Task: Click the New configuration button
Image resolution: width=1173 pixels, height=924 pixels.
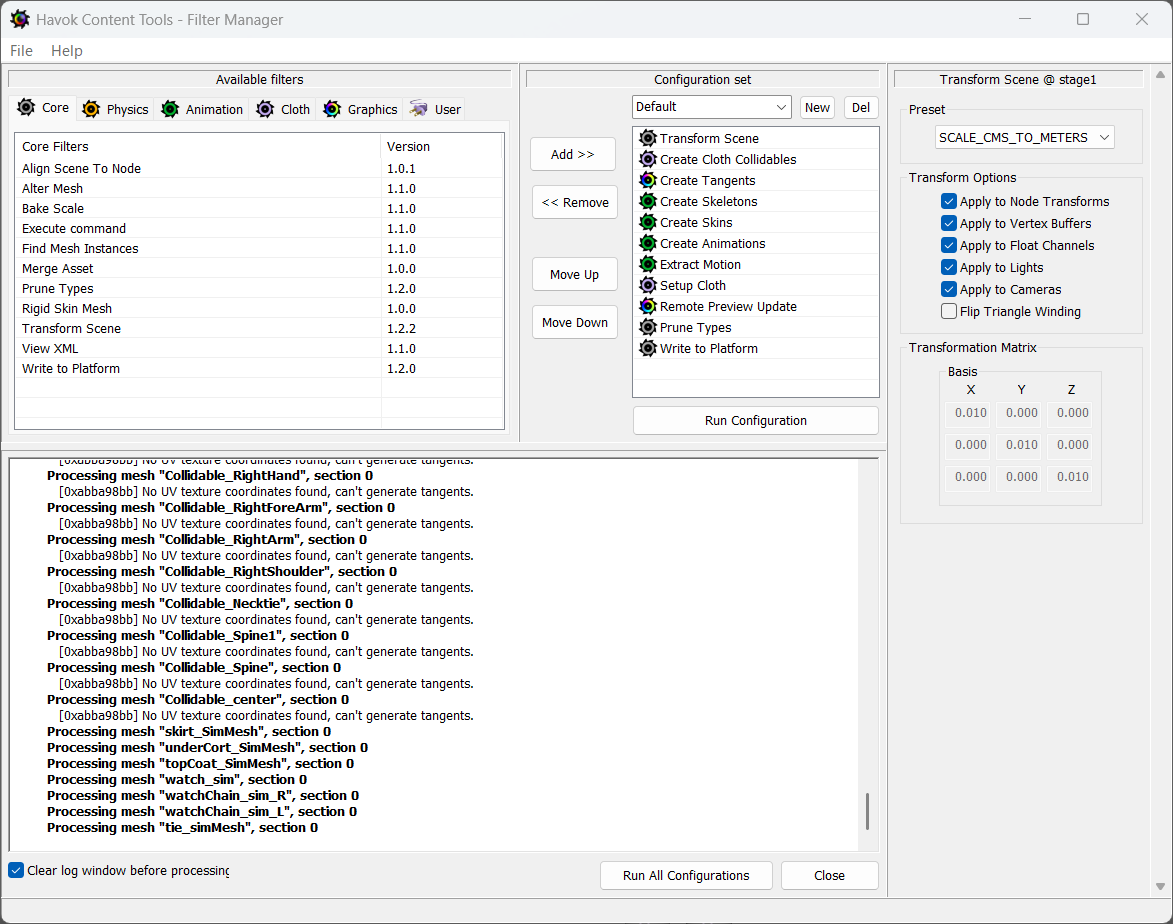Action: coord(817,108)
